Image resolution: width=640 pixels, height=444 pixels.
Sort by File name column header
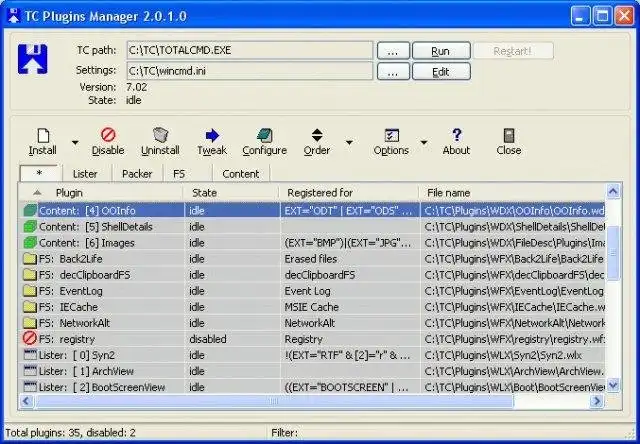click(x=512, y=193)
